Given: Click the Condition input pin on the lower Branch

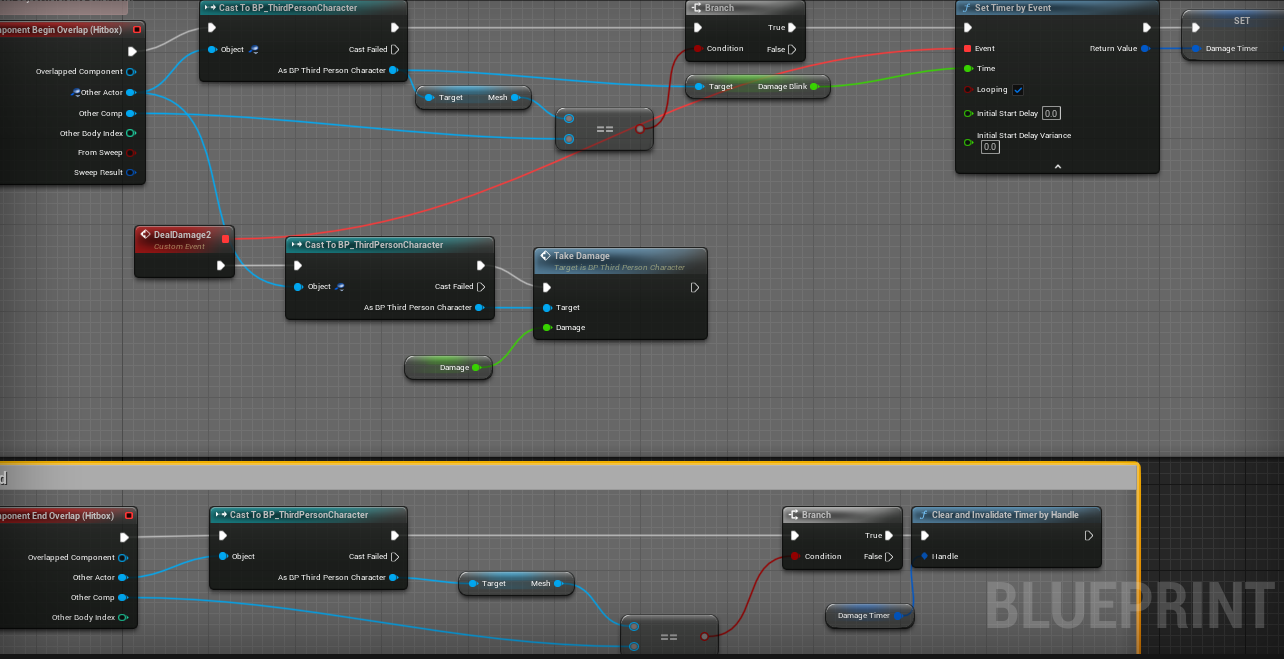Looking at the screenshot, I should 795,556.
